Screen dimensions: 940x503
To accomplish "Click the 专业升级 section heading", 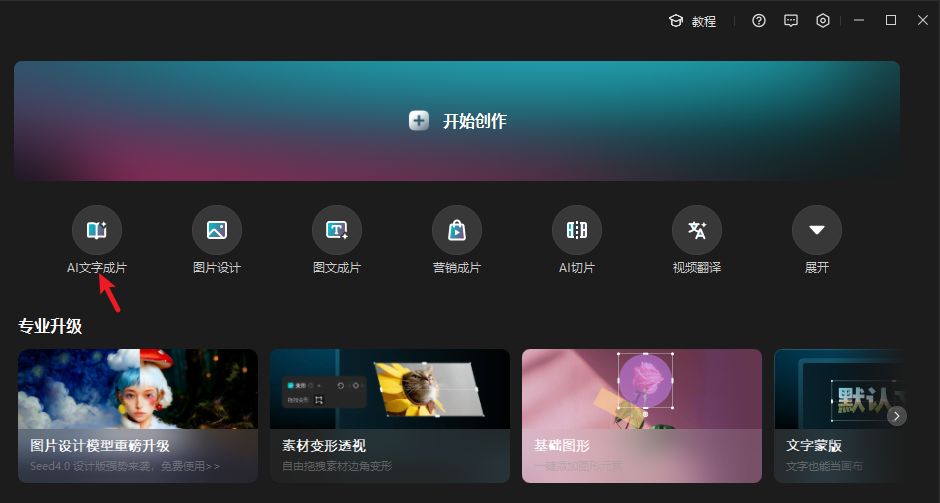I will (50, 326).
